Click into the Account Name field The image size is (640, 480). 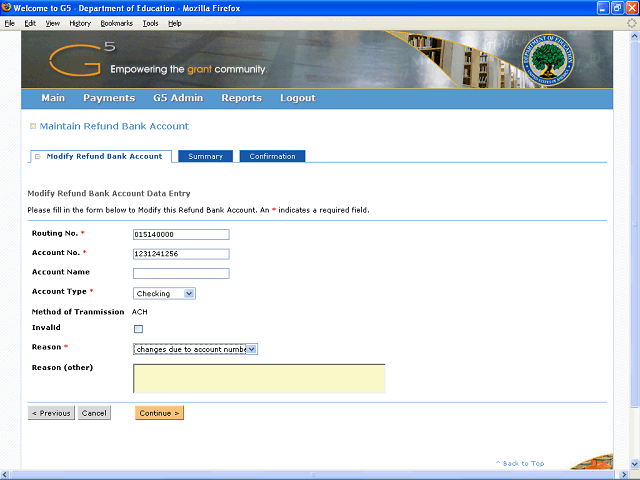[x=181, y=273]
